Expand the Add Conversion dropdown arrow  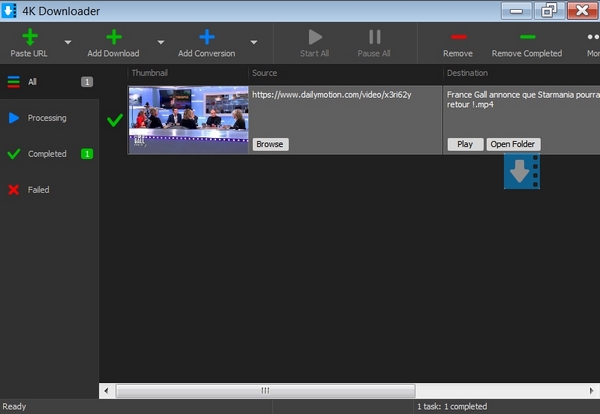coord(254,42)
